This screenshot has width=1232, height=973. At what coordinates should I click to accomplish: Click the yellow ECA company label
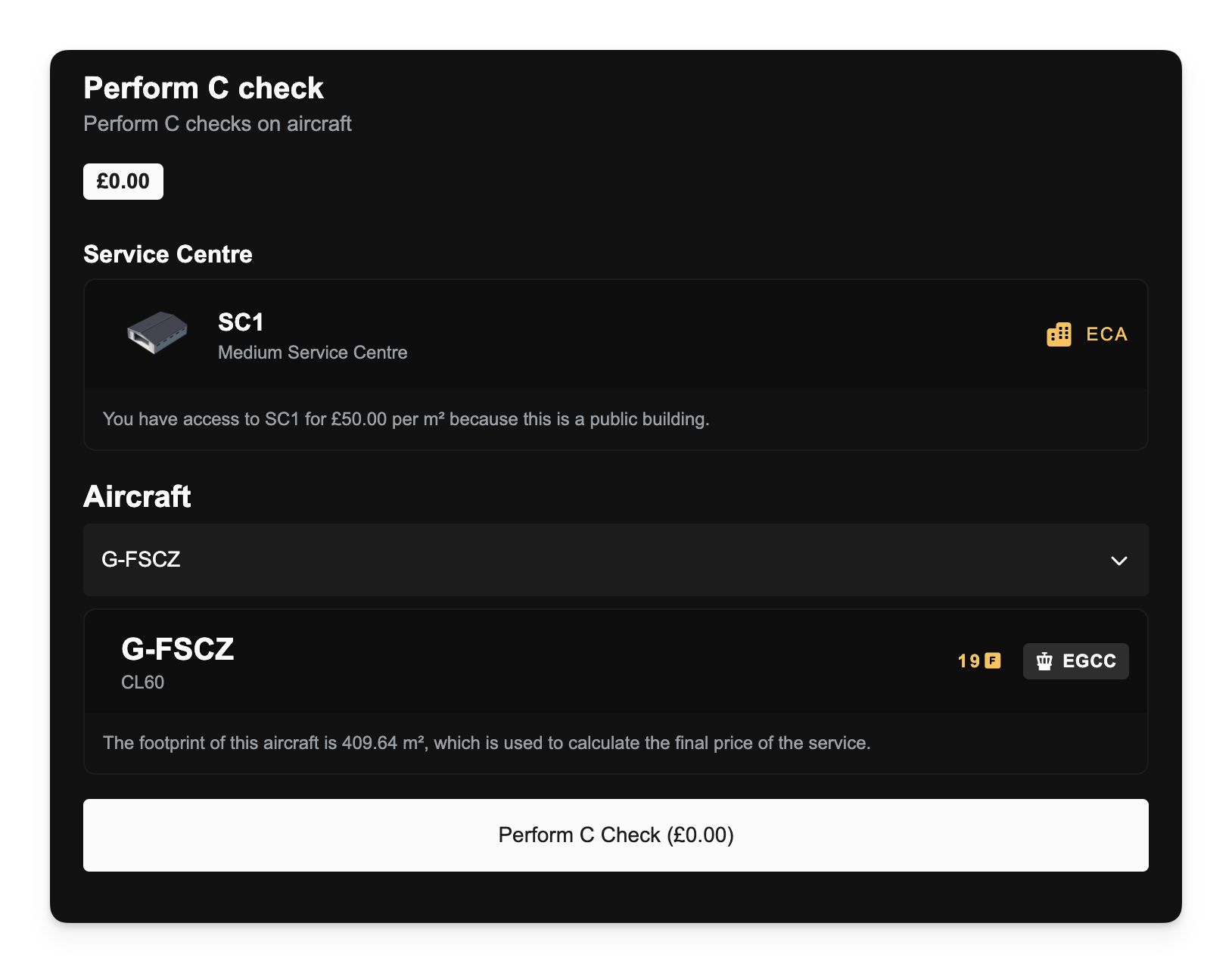pyautogui.click(x=1106, y=334)
